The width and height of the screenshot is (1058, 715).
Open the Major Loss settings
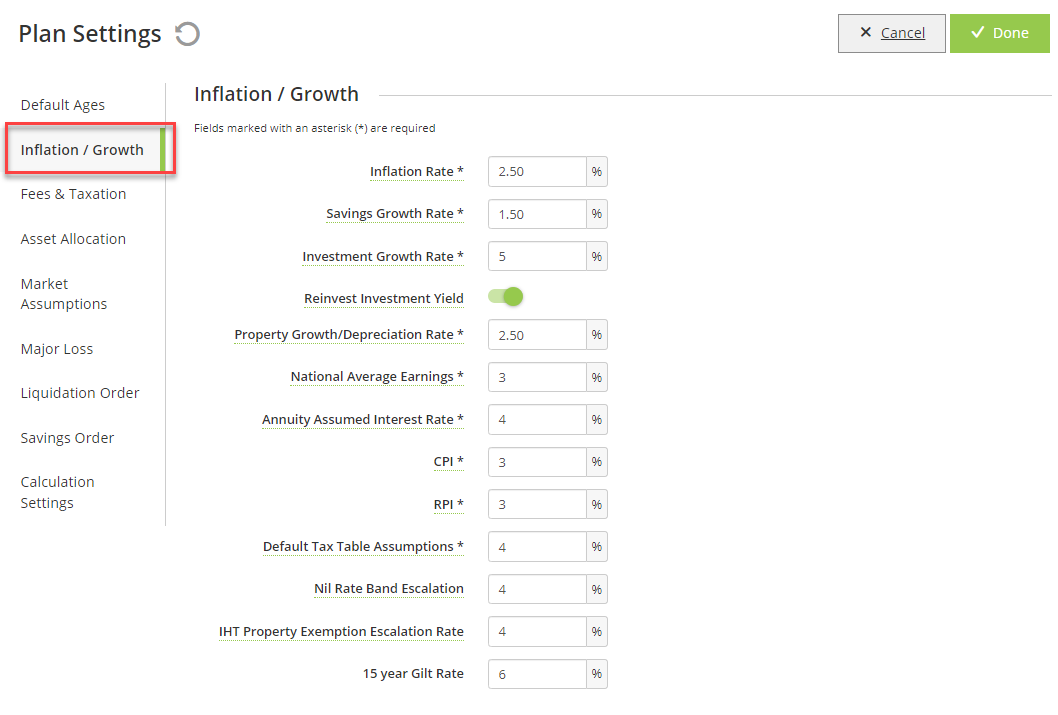(x=57, y=349)
